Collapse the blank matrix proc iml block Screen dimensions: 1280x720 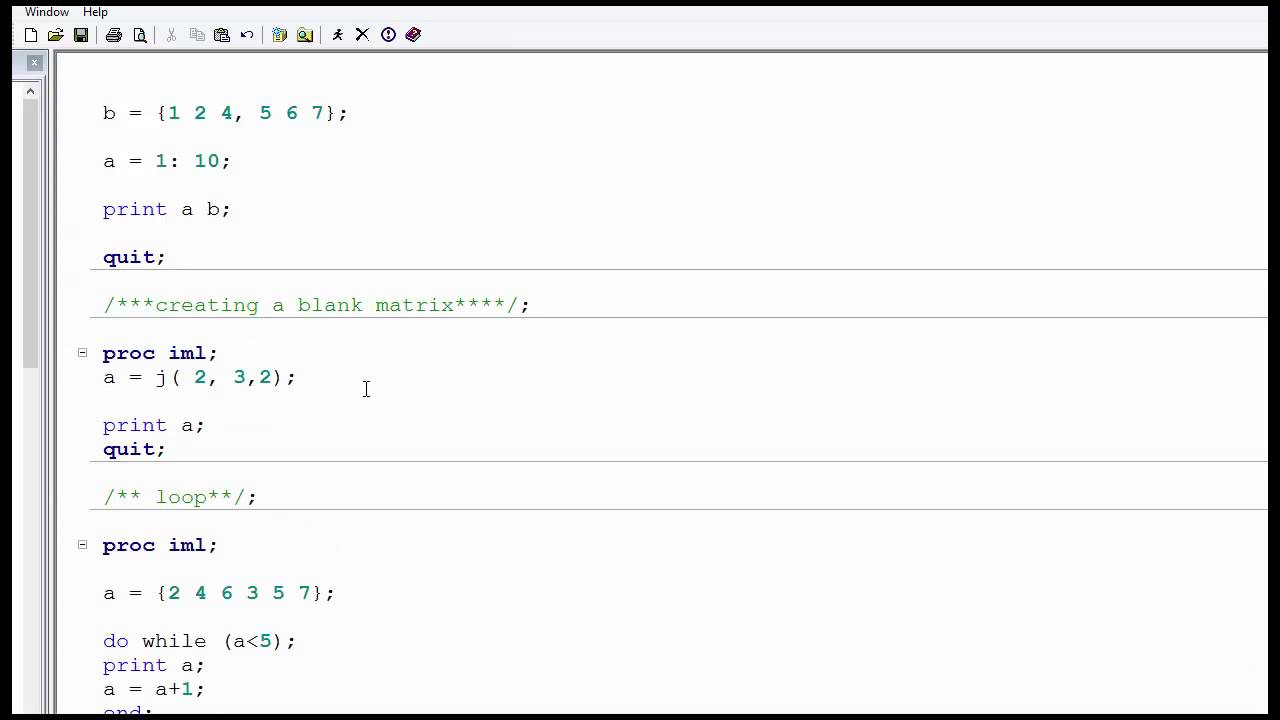tap(82, 352)
